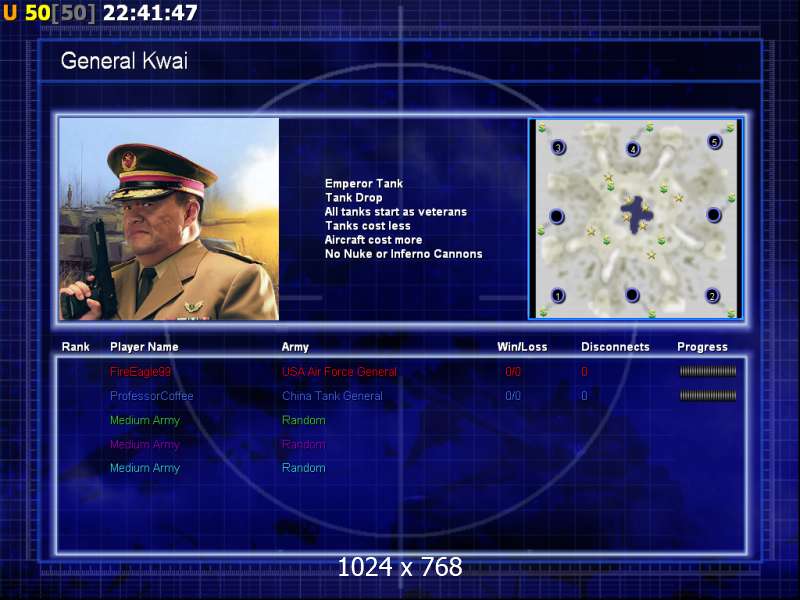Viewport: 800px width, 600px height.
Task: Select the Emperor Tank text line
Action: [364, 184]
